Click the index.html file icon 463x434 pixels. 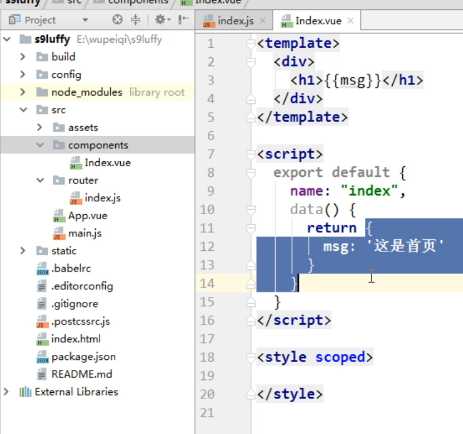pos(43,339)
